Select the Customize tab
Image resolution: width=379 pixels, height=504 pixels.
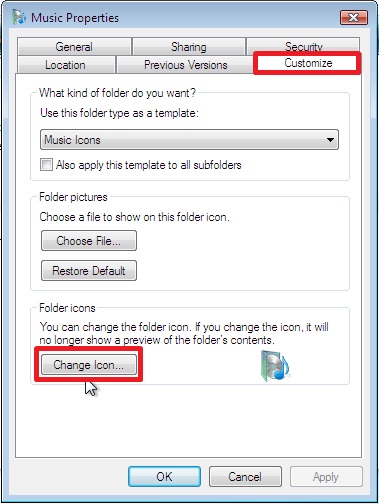click(308, 63)
